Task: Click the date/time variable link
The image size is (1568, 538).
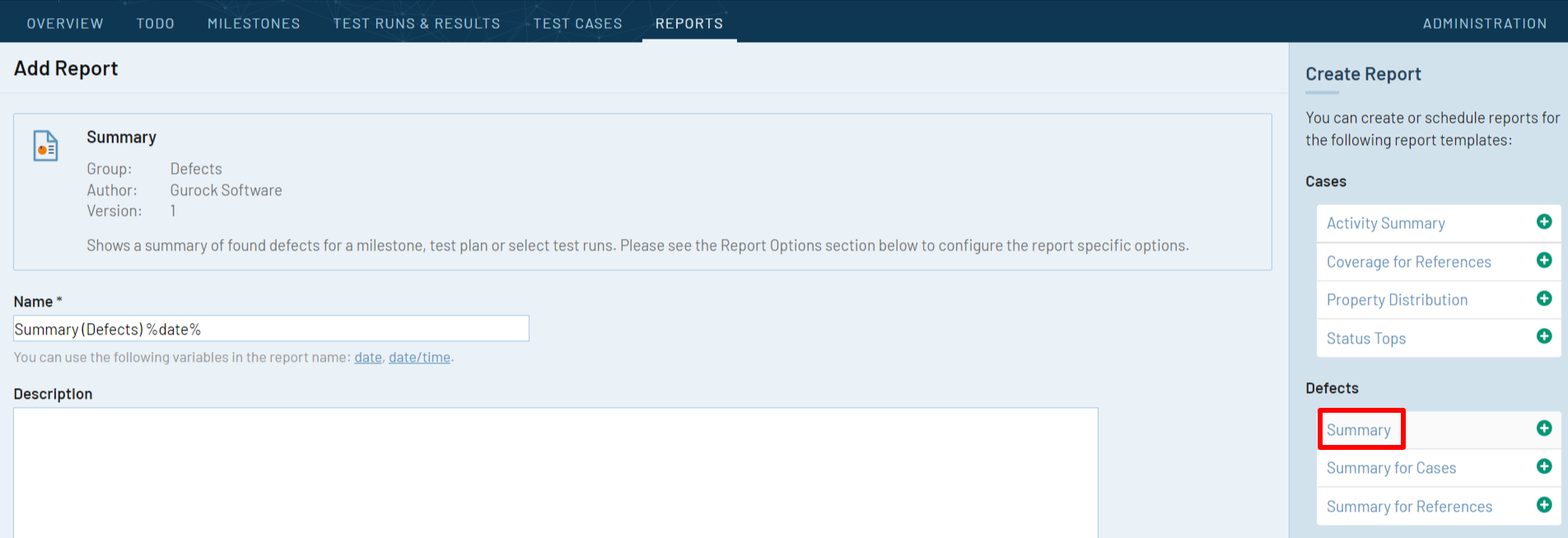Action: [x=419, y=357]
